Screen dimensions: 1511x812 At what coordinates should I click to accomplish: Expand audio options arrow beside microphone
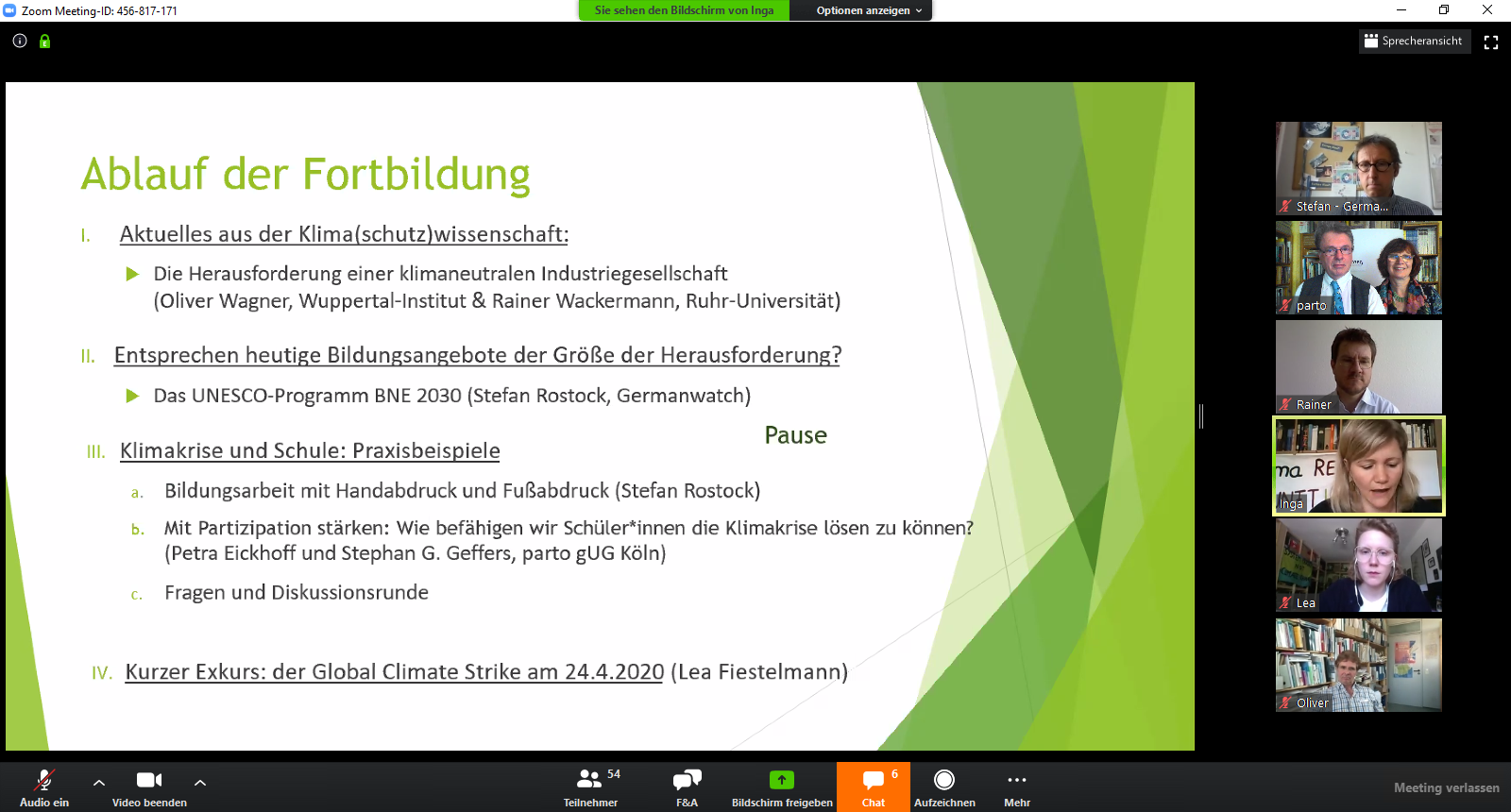click(x=99, y=782)
